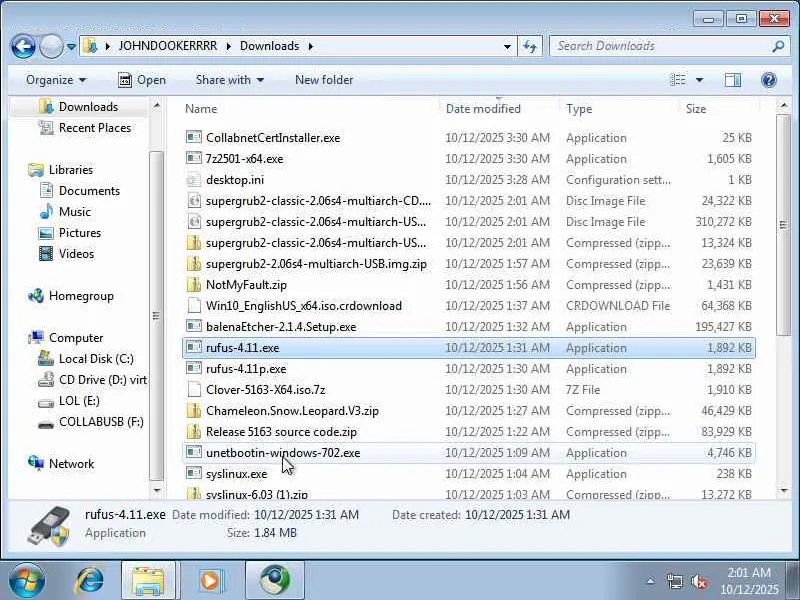The width and height of the screenshot is (800, 600).
Task: Select the balenaEtcher-2.1.4.Setup.exe icon
Action: pyautogui.click(x=194, y=327)
